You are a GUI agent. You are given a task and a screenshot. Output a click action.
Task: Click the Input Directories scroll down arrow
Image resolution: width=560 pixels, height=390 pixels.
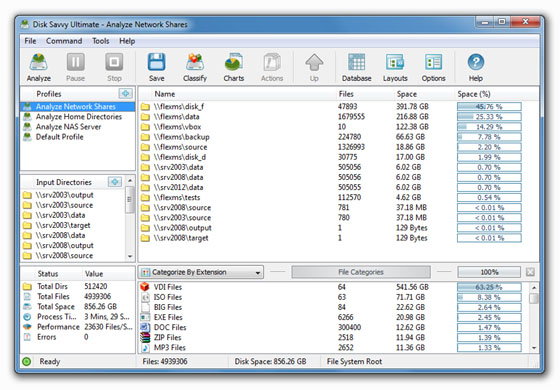coord(130,256)
